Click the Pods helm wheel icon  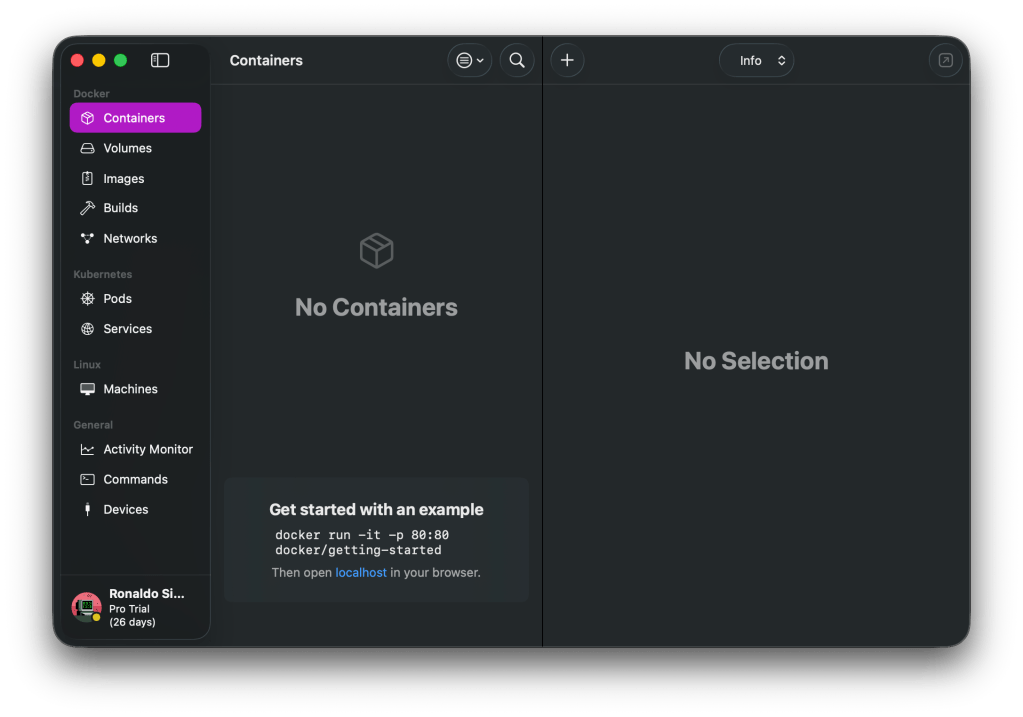coord(87,298)
